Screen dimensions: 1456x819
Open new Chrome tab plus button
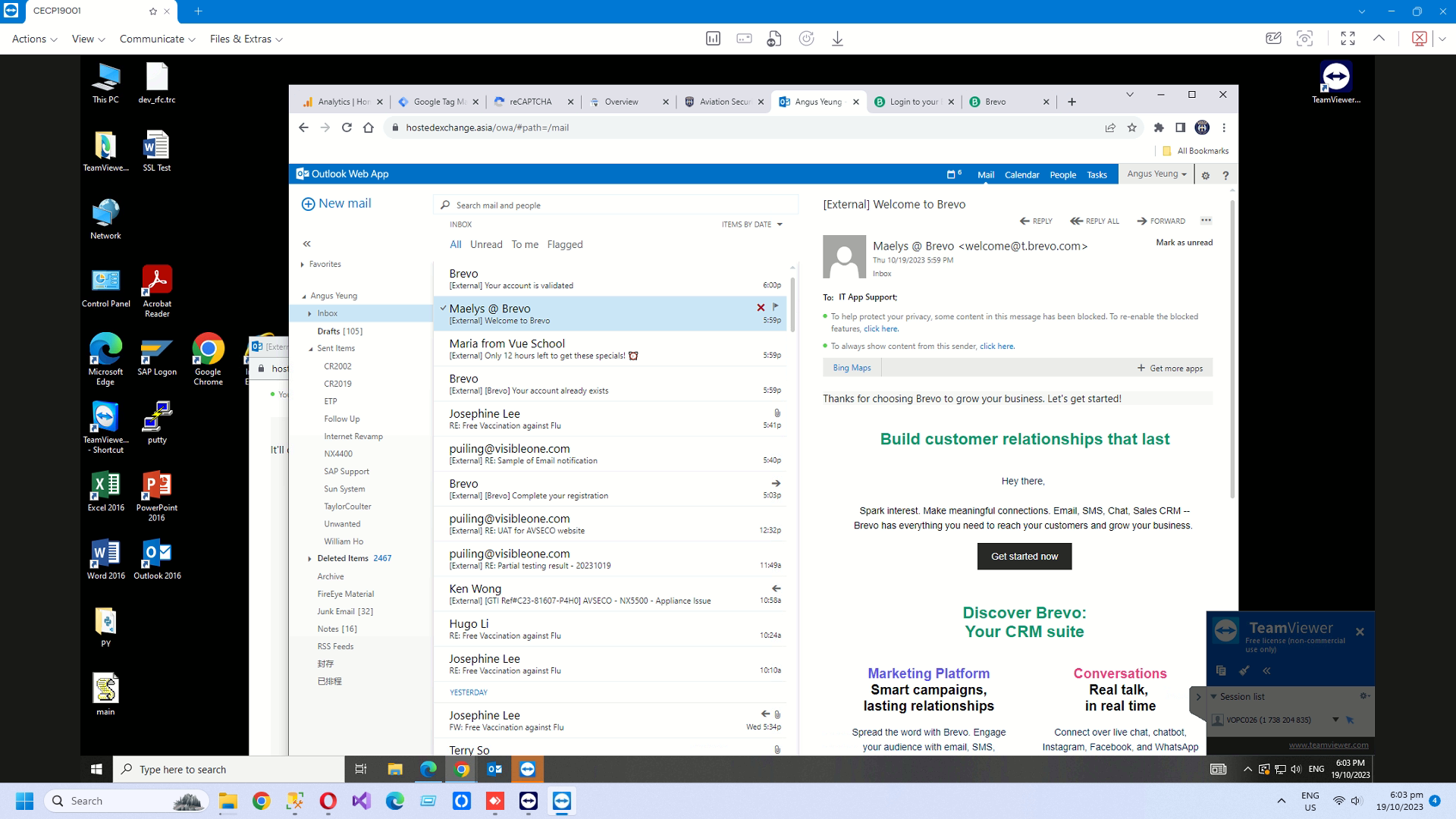click(x=1072, y=102)
